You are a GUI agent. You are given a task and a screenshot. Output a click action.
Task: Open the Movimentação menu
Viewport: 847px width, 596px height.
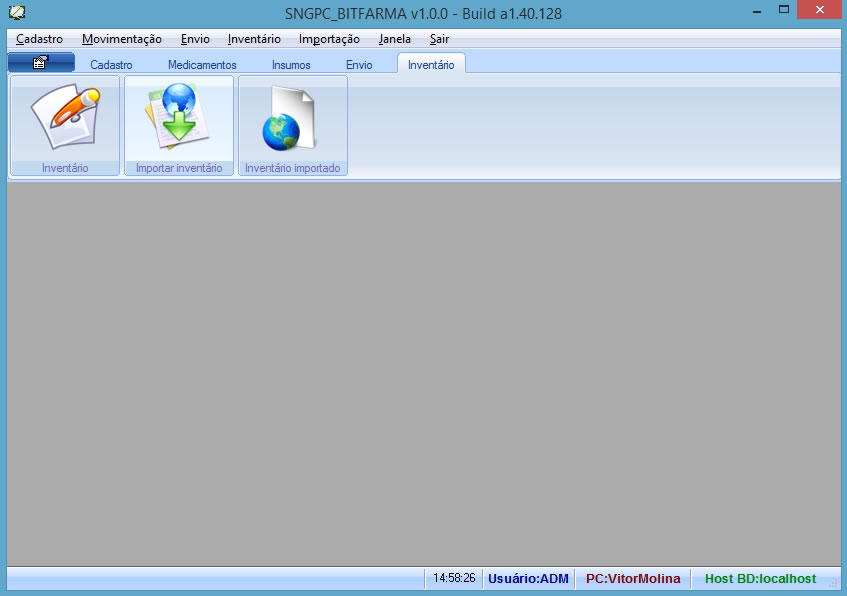click(122, 39)
